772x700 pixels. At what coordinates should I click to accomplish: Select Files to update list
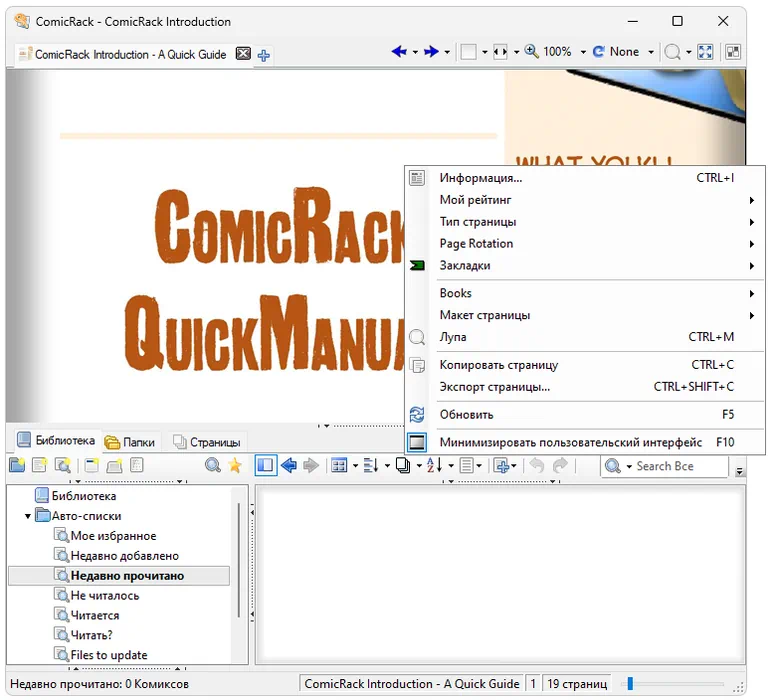click(x=101, y=655)
